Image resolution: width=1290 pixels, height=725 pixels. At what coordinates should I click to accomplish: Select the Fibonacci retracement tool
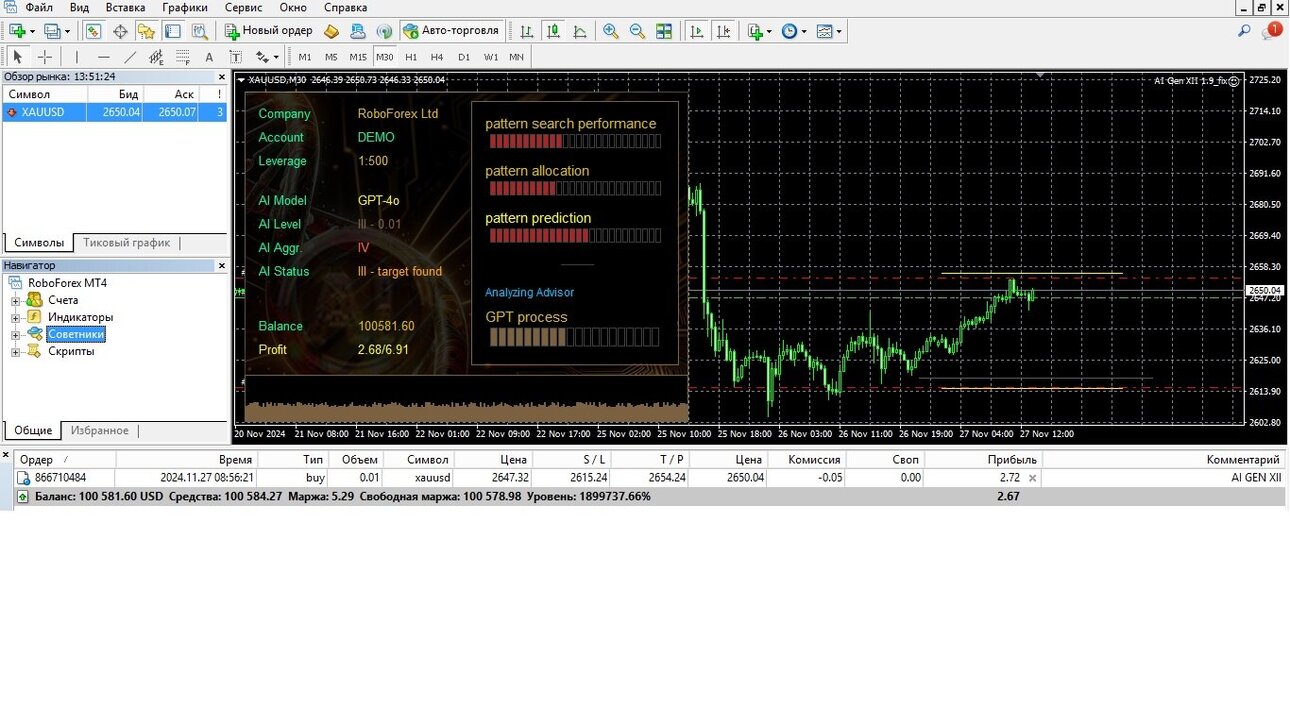click(x=182, y=57)
